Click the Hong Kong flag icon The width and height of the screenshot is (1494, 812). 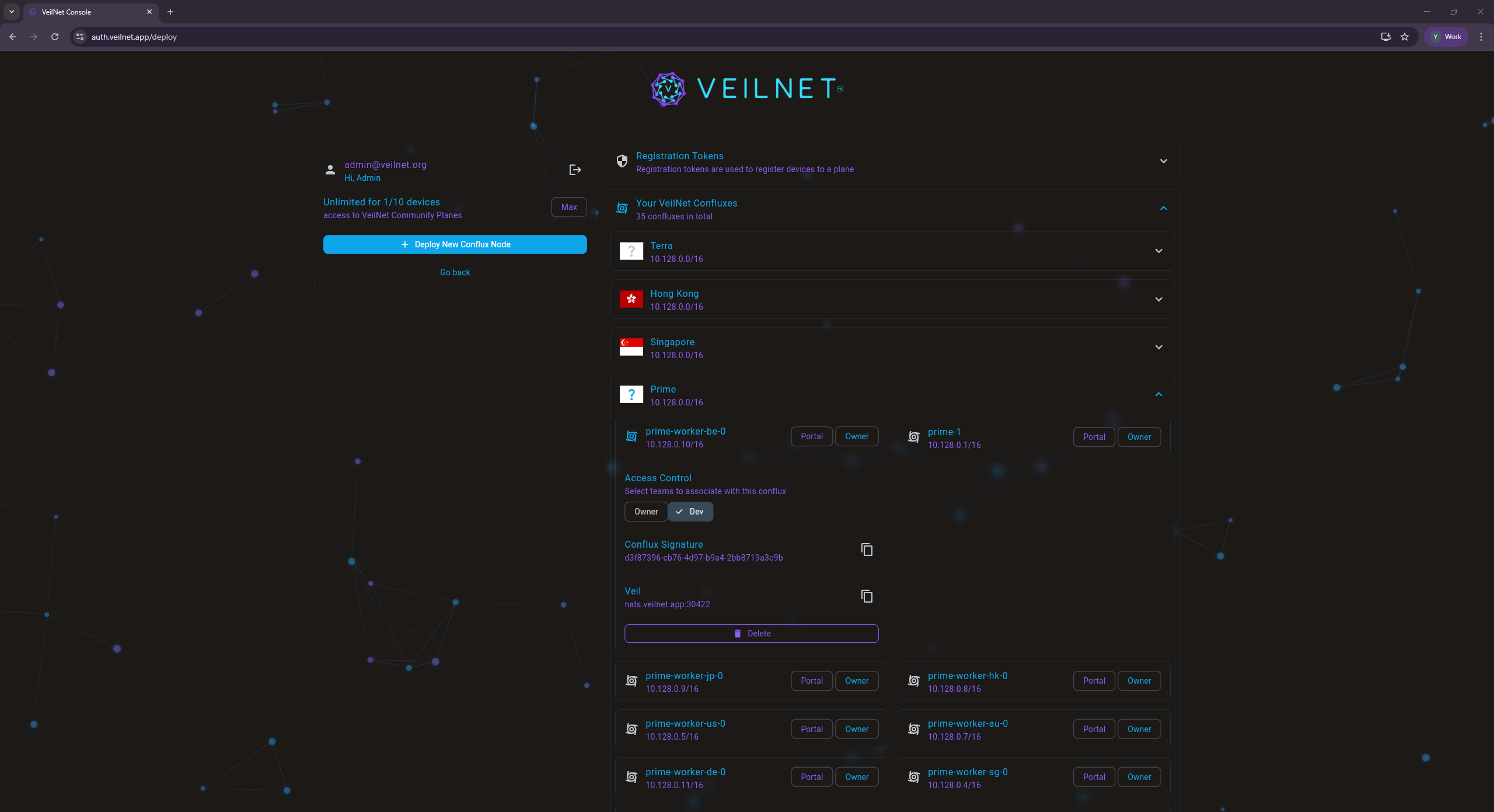click(x=631, y=299)
